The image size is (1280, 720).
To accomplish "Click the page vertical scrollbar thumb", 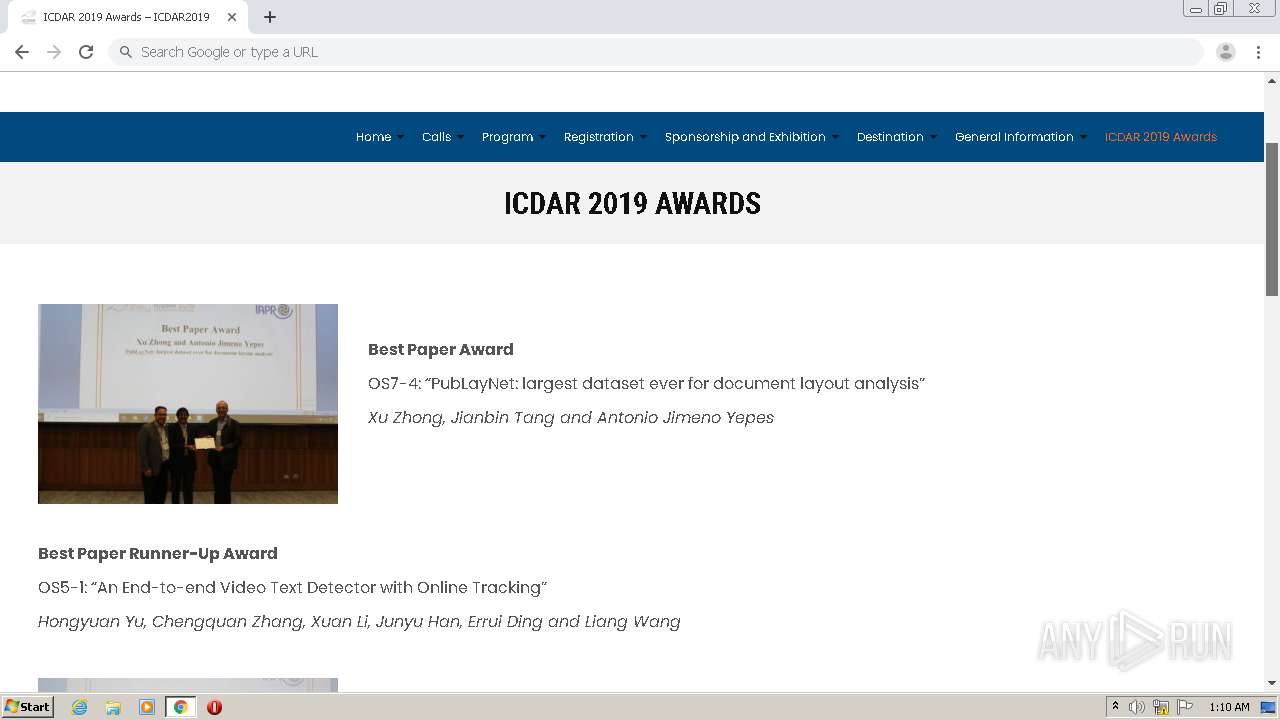I will (x=1272, y=218).
